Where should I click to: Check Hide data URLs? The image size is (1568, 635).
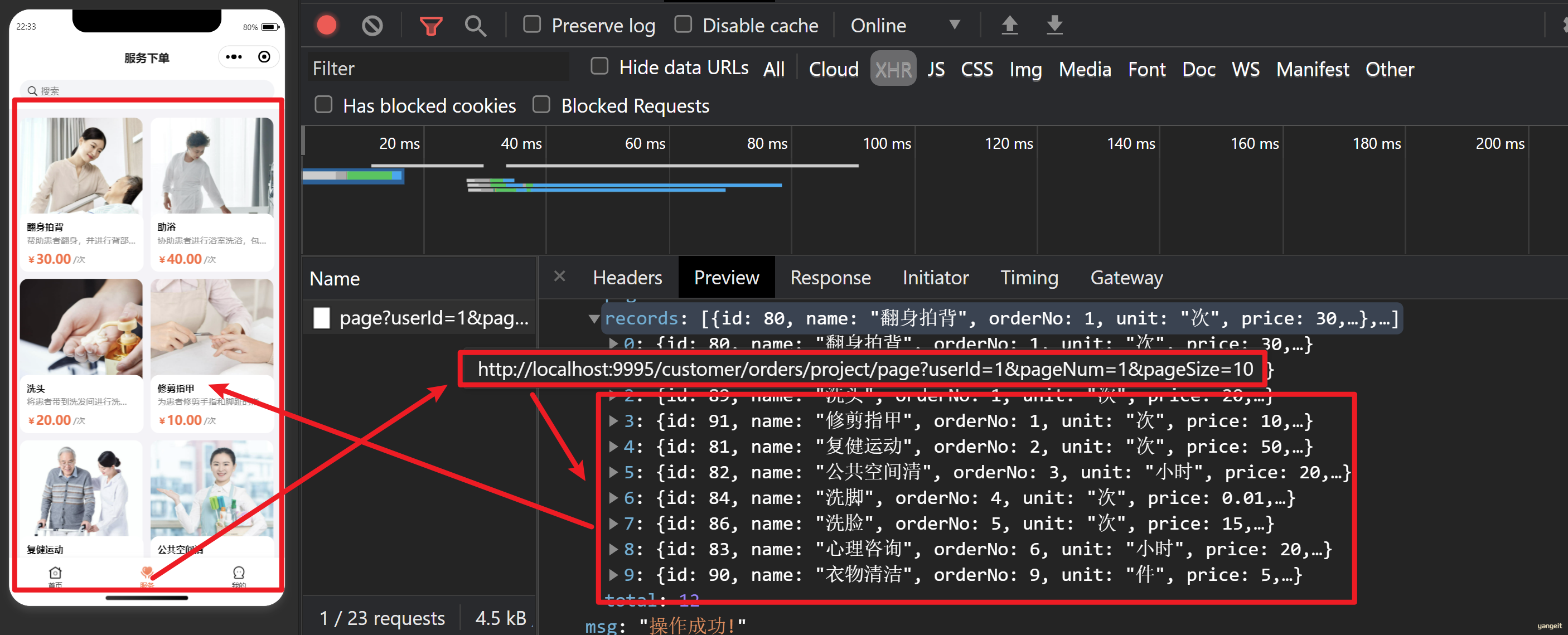(x=599, y=66)
